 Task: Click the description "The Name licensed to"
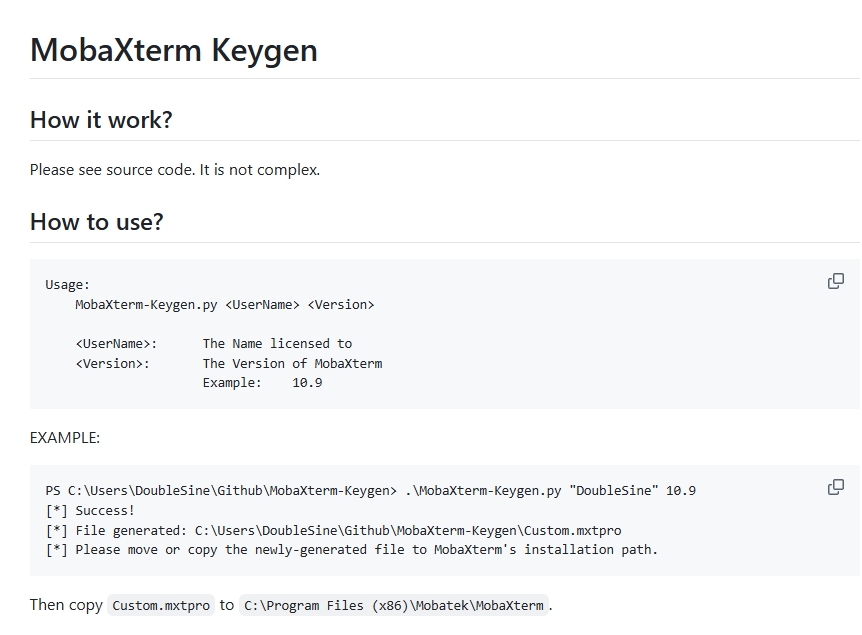[278, 344]
